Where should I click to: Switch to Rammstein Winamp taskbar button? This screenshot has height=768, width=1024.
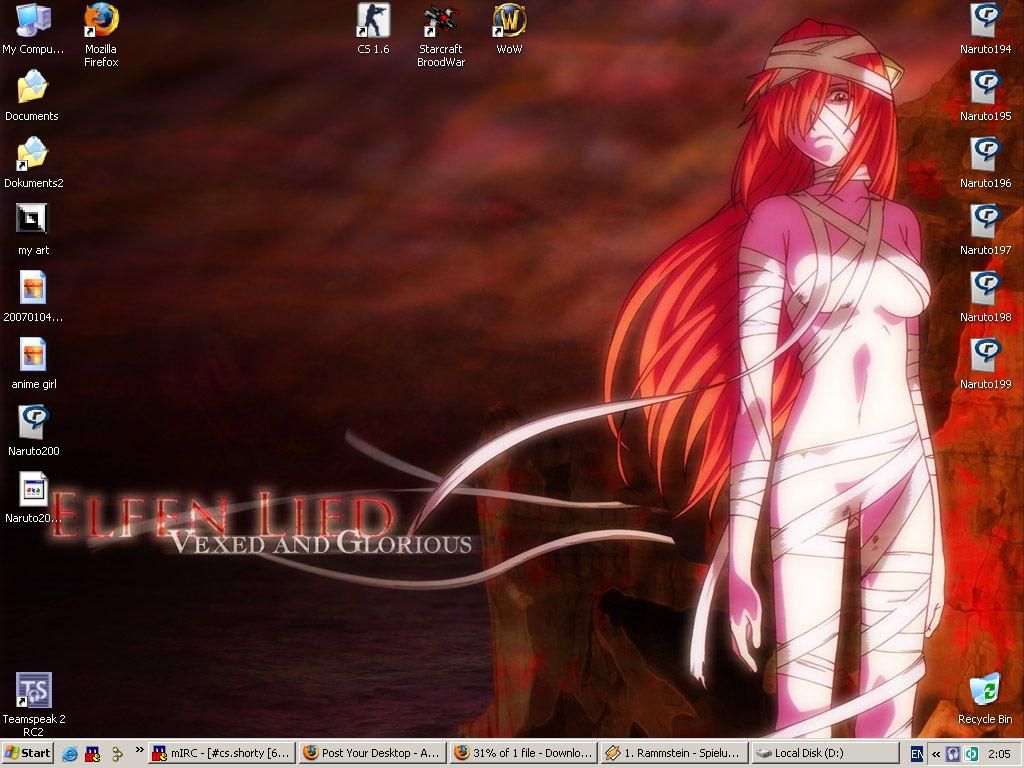point(675,753)
